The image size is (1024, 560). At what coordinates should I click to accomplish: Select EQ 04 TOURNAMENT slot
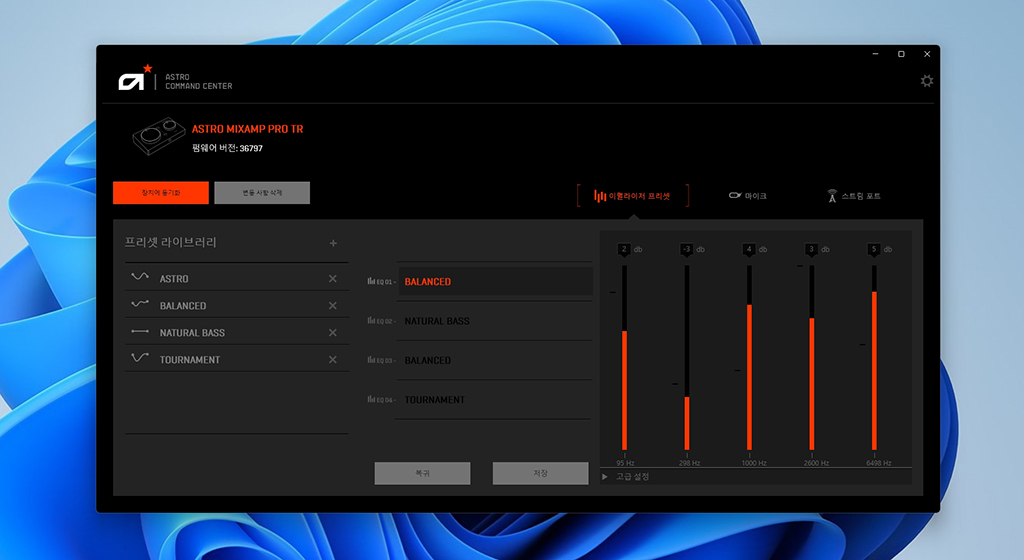tap(495, 399)
